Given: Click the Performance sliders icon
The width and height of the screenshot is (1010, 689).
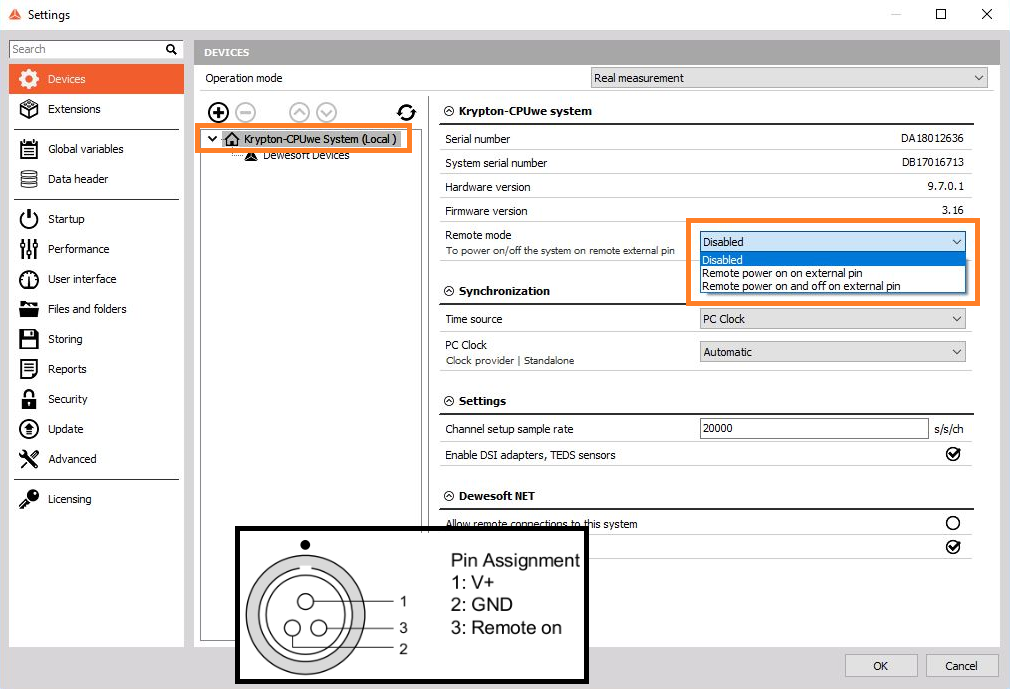Looking at the screenshot, I should point(29,249).
